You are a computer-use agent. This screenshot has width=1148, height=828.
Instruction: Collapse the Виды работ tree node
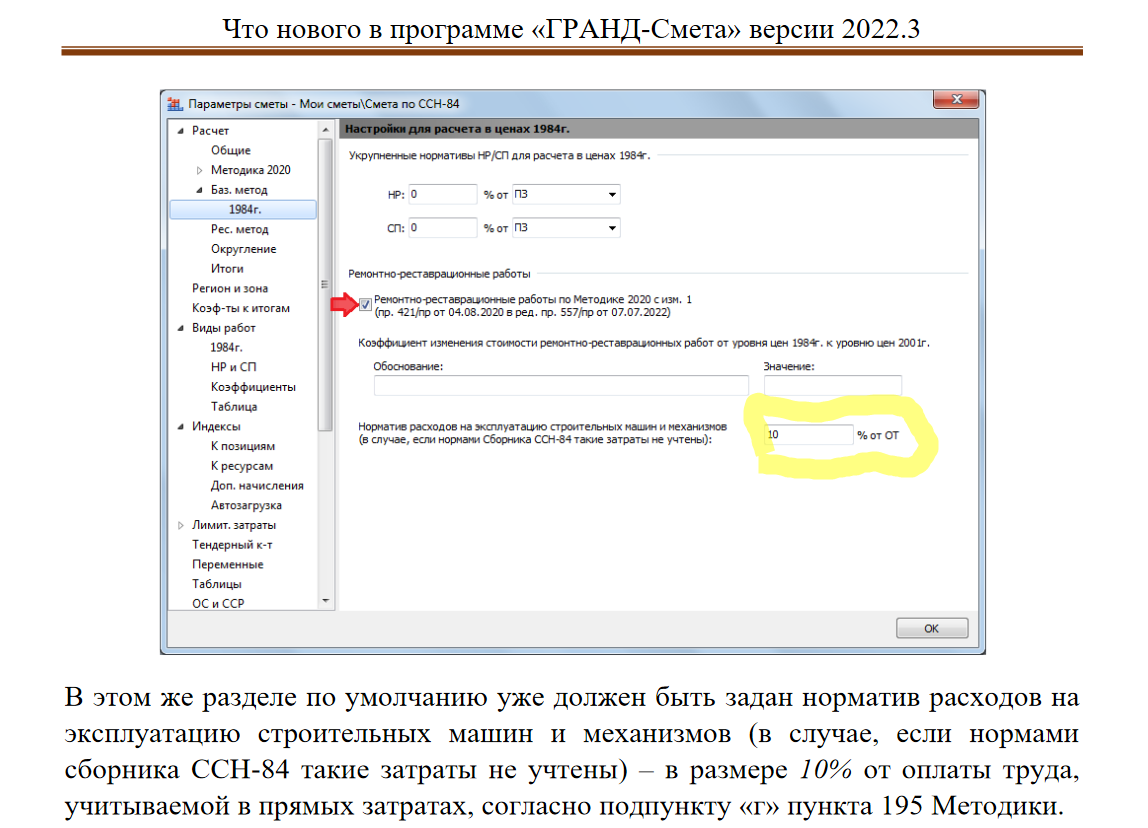[180, 329]
